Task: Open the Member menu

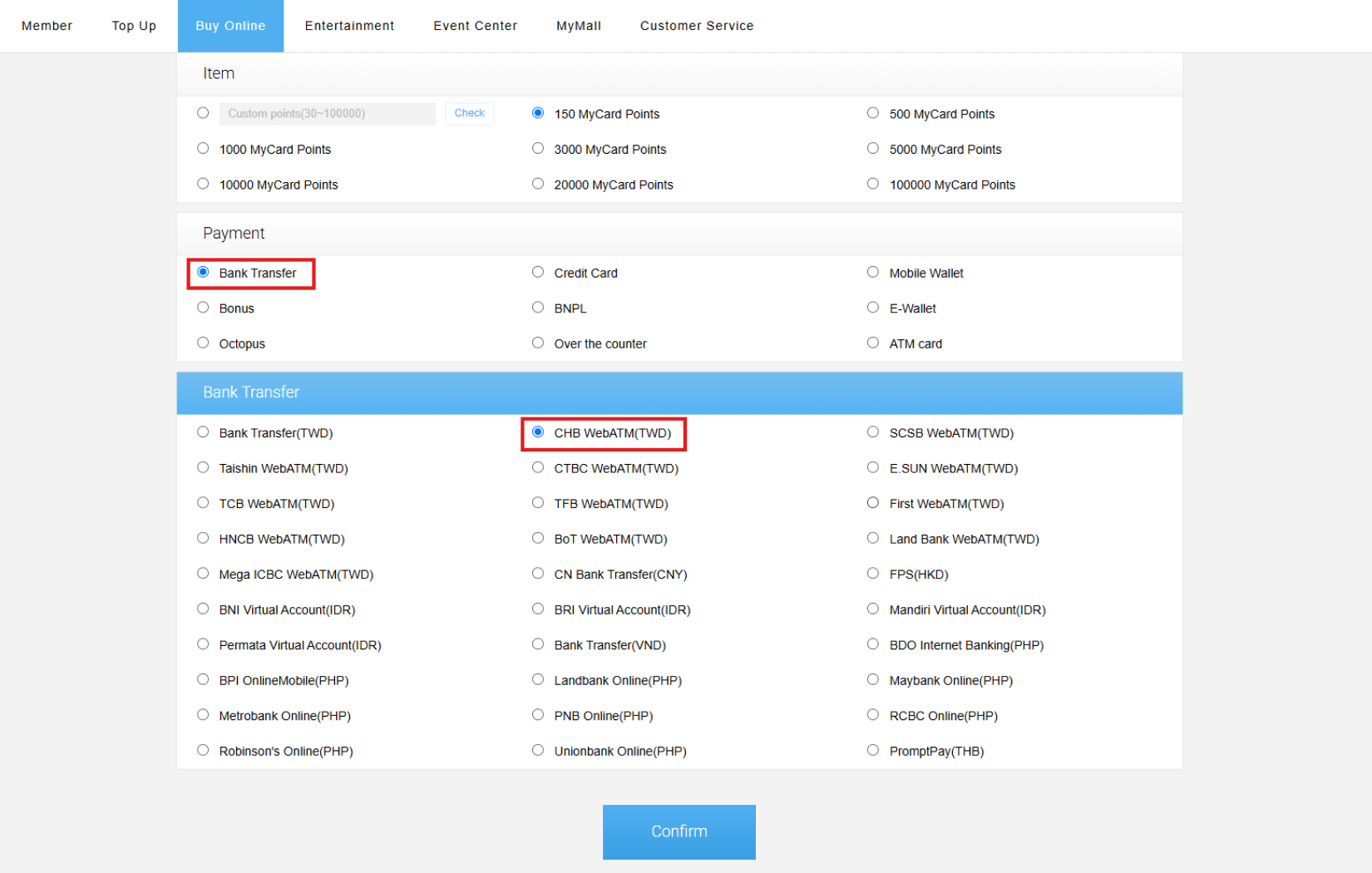Action: pyautogui.click(x=47, y=26)
